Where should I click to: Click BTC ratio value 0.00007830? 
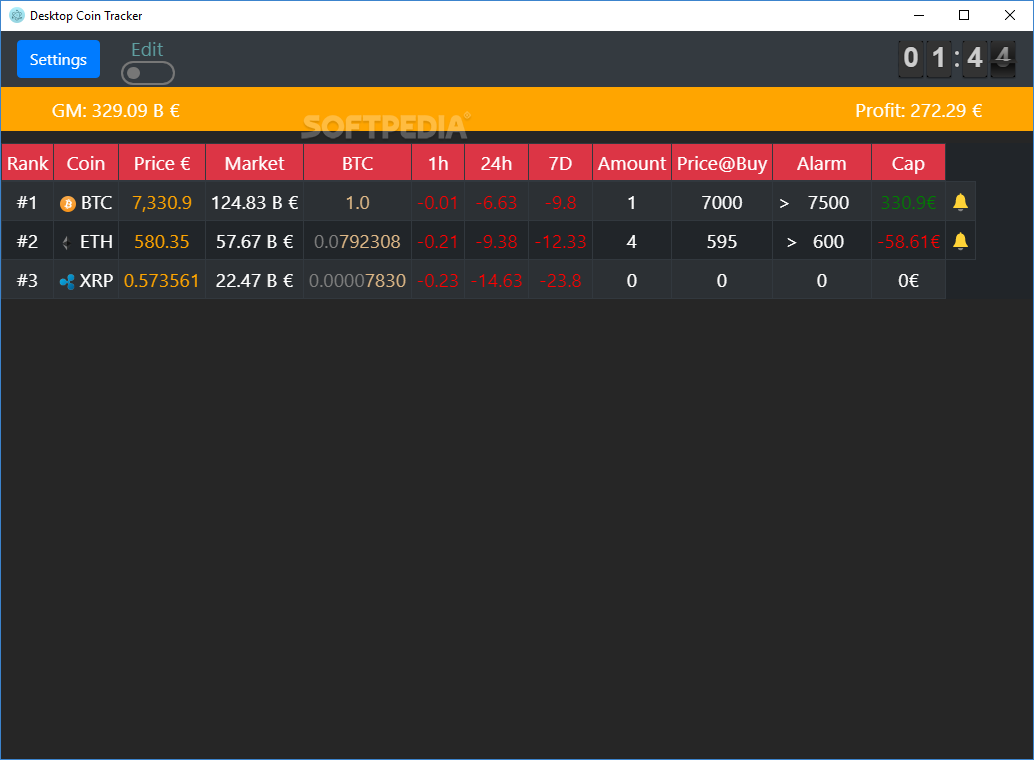tap(357, 280)
